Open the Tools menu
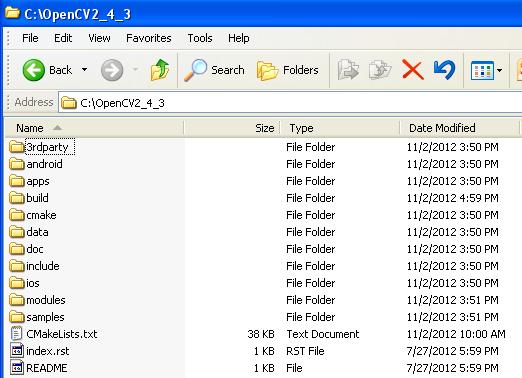The width and height of the screenshot is (522, 378). point(200,38)
